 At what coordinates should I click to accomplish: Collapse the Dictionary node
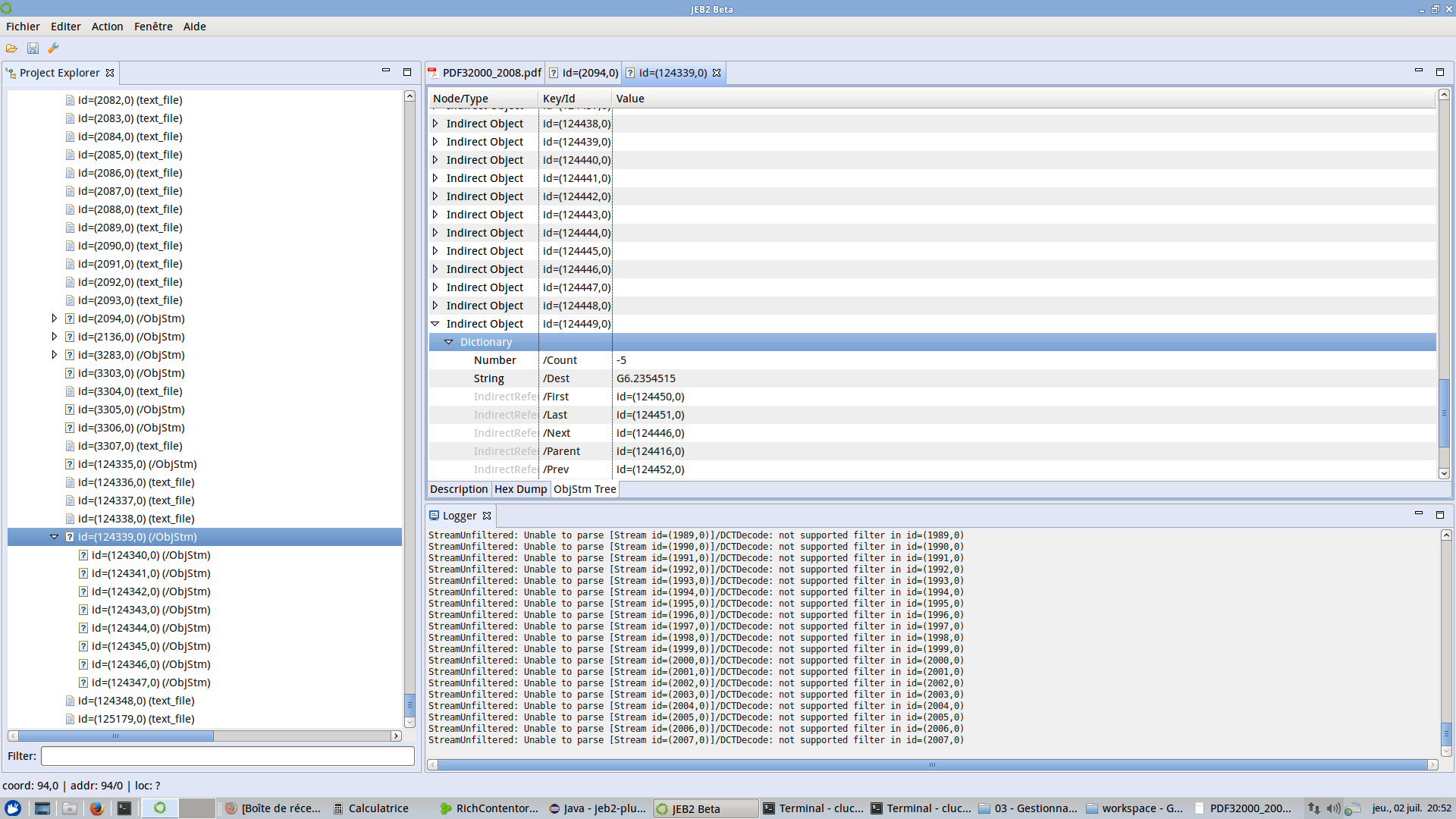(x=449, y=342)
